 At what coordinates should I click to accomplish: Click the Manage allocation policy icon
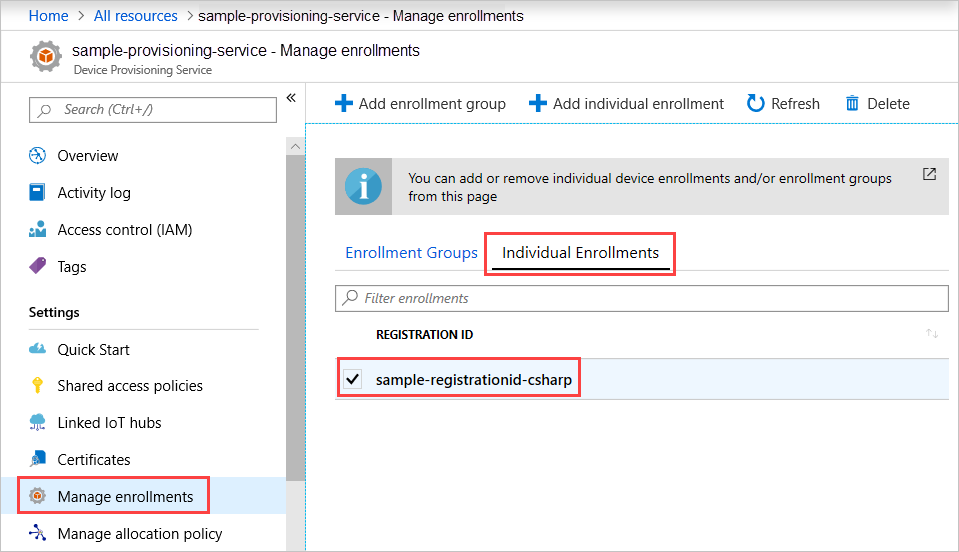pyautogui.click(x=37, y=532)
